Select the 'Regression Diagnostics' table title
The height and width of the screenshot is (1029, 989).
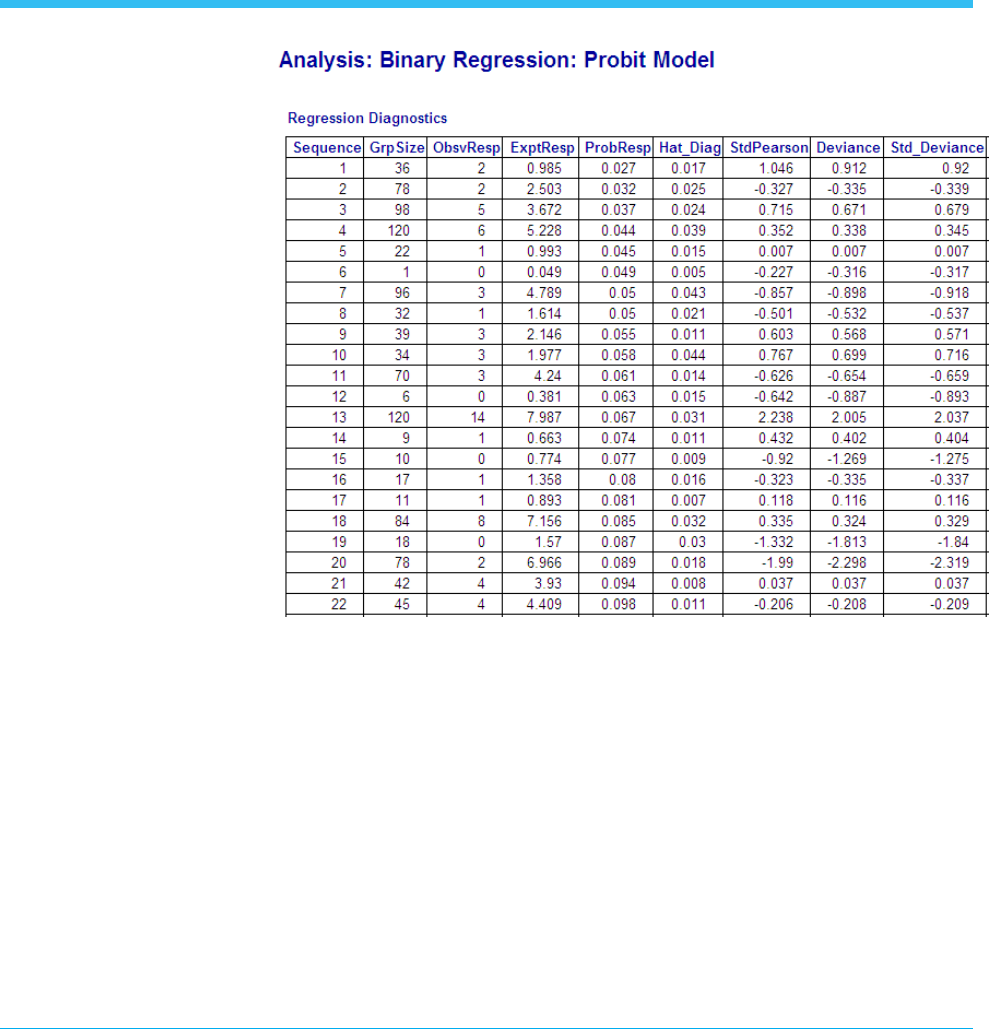368,118
